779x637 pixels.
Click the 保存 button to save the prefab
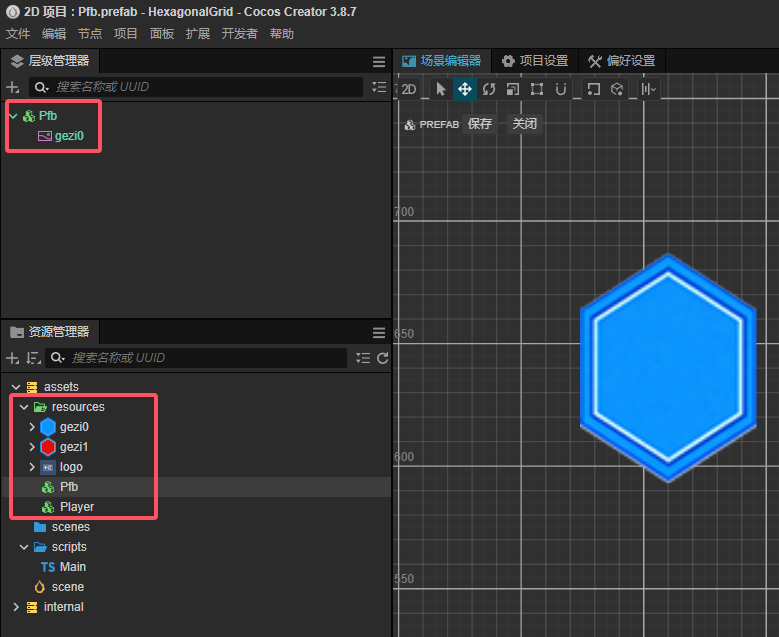(x=480, y=124)
